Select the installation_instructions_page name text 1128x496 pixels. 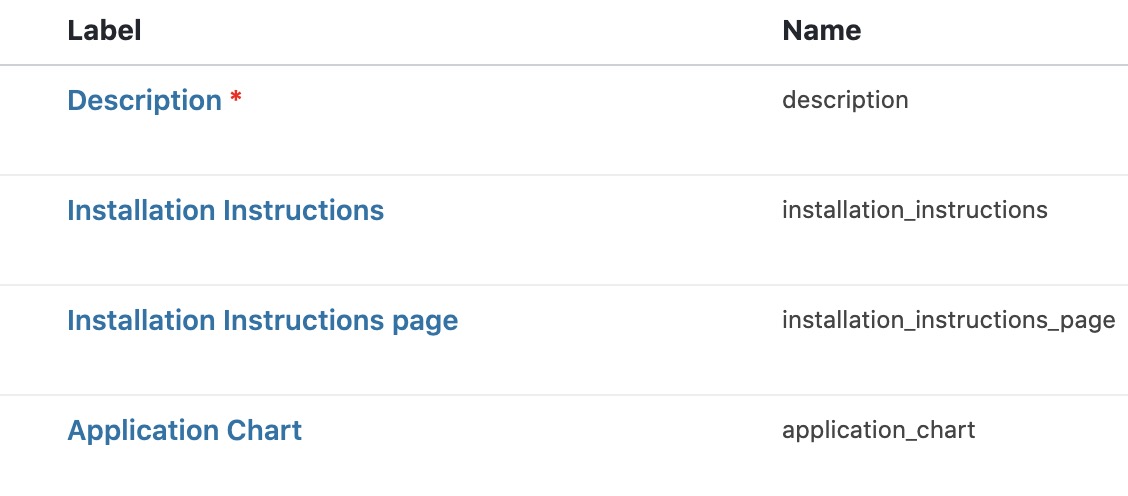948,320
